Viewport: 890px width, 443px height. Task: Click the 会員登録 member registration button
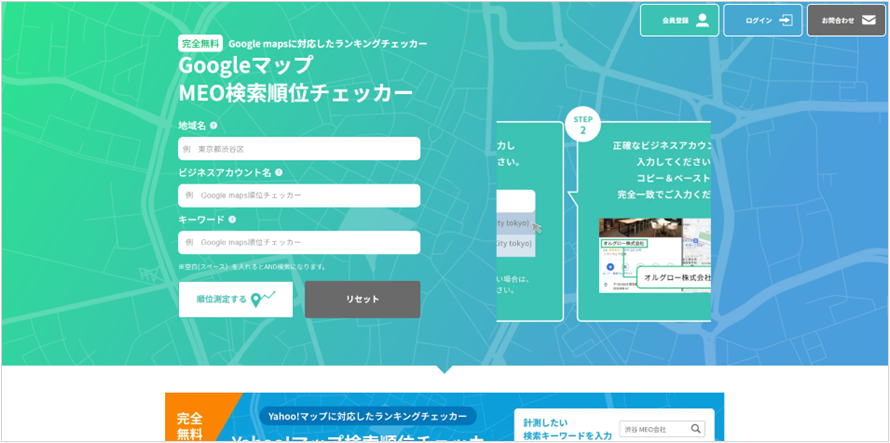point(679,20)
